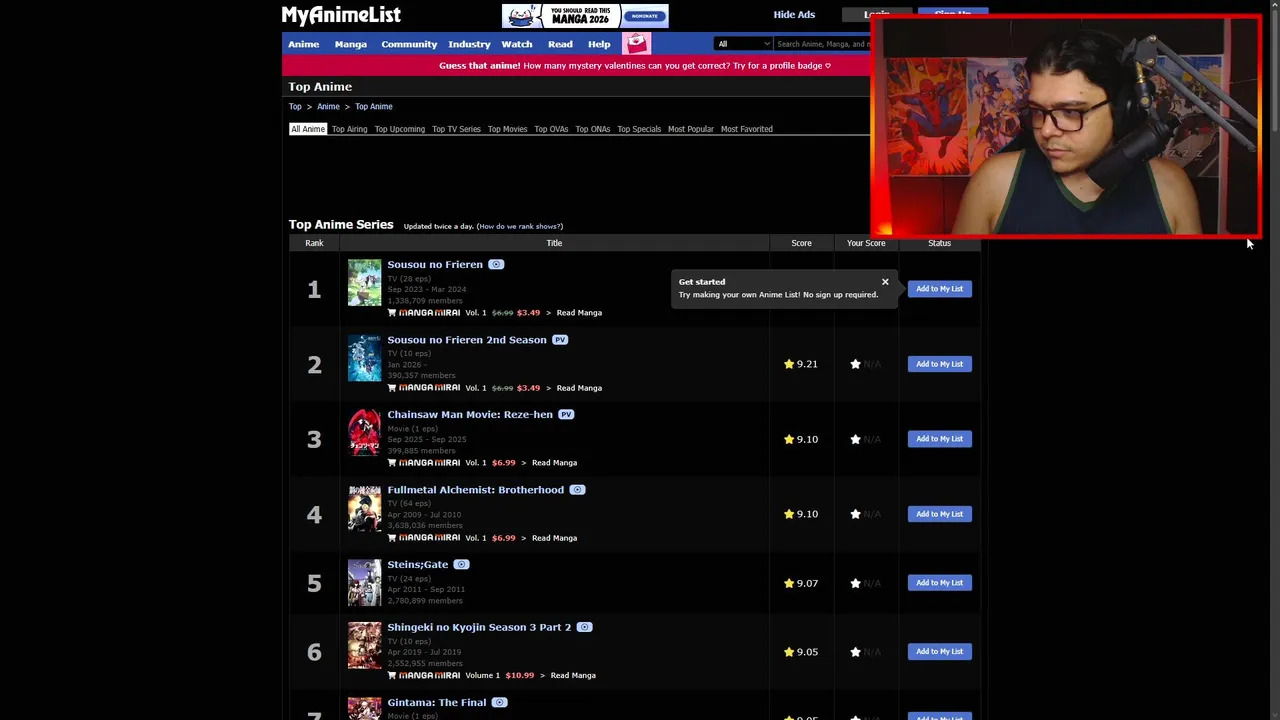
Task: Play video badge next to Gintama: The Final
Action: [x=499, y=703]
